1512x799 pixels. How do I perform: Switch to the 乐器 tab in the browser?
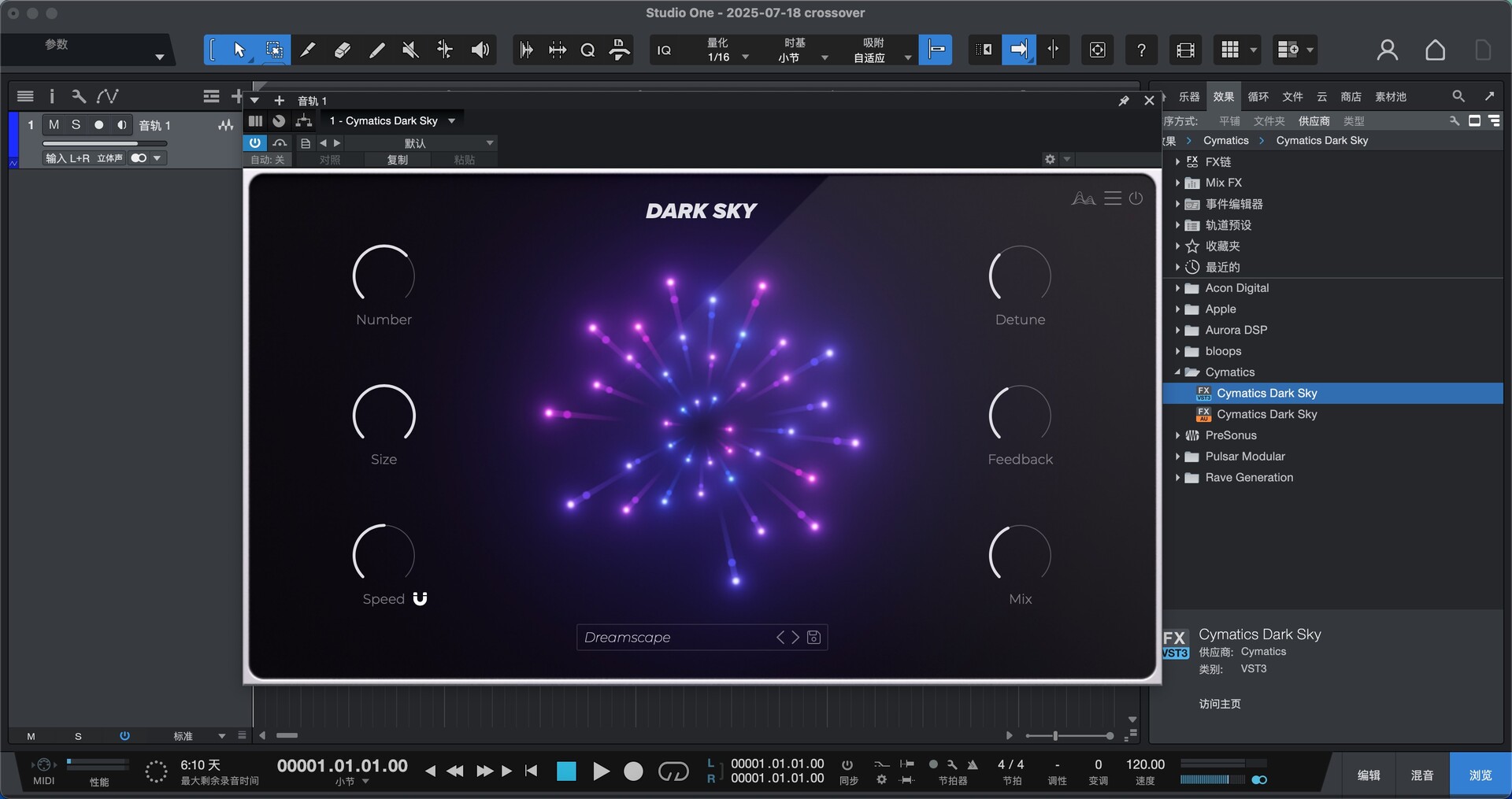coord(1189,96)
